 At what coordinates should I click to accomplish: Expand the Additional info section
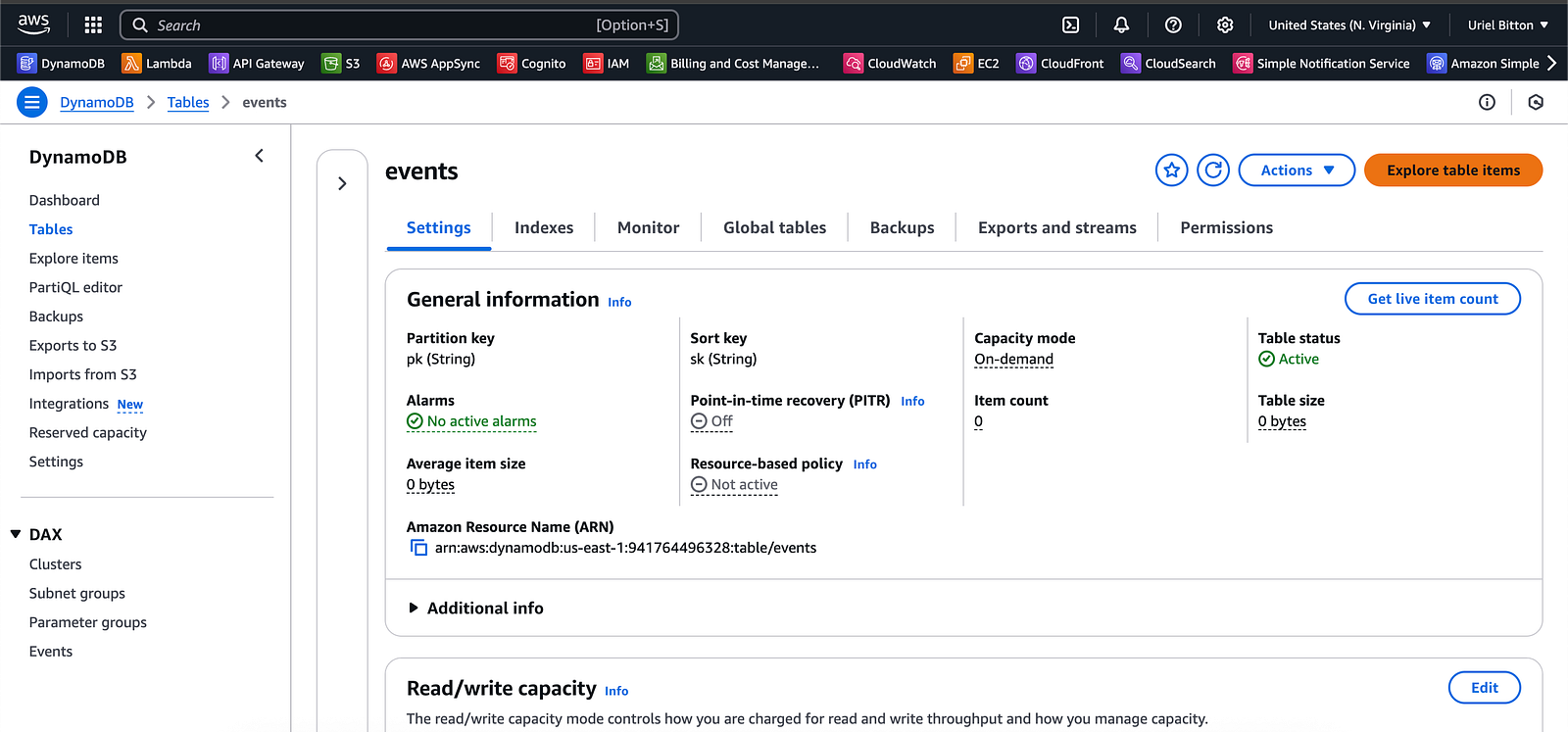point(475,609)
